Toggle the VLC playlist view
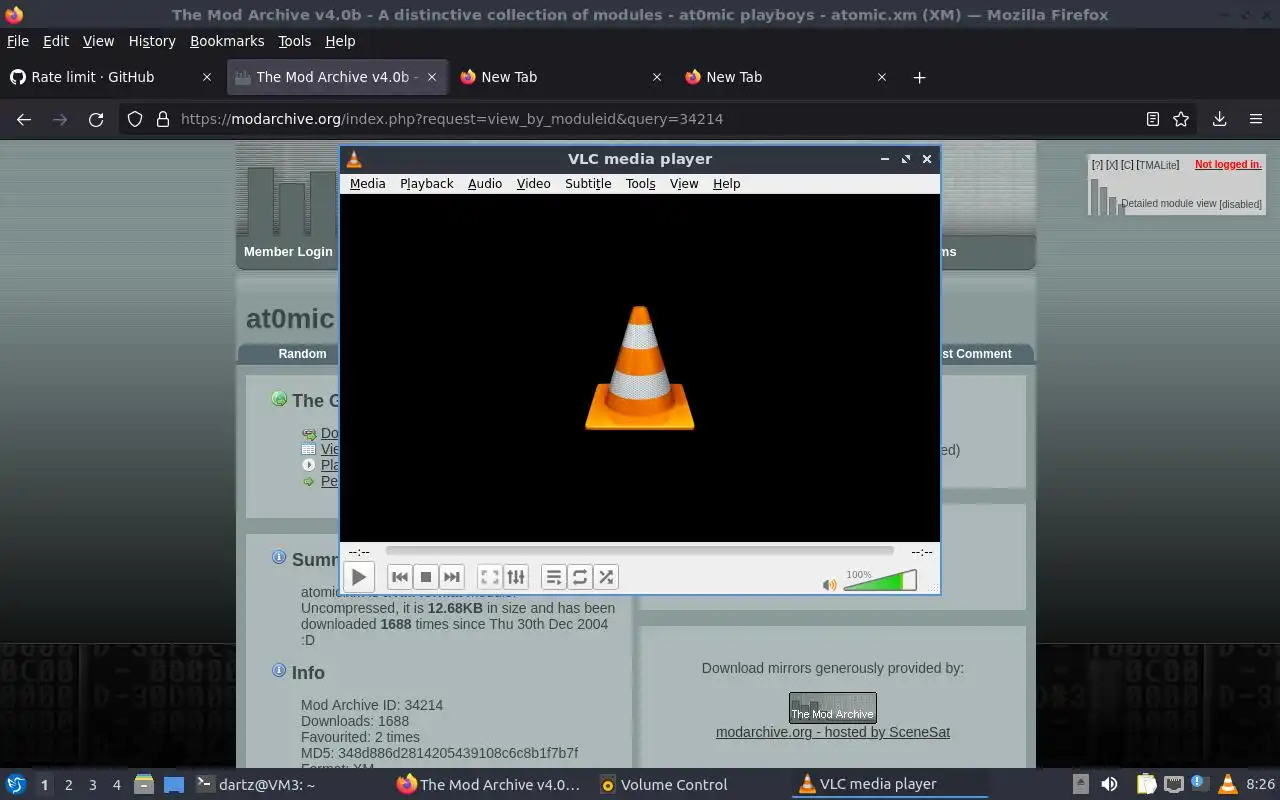The height and width of the screenshot is (800, 1280). pos(553,577)
